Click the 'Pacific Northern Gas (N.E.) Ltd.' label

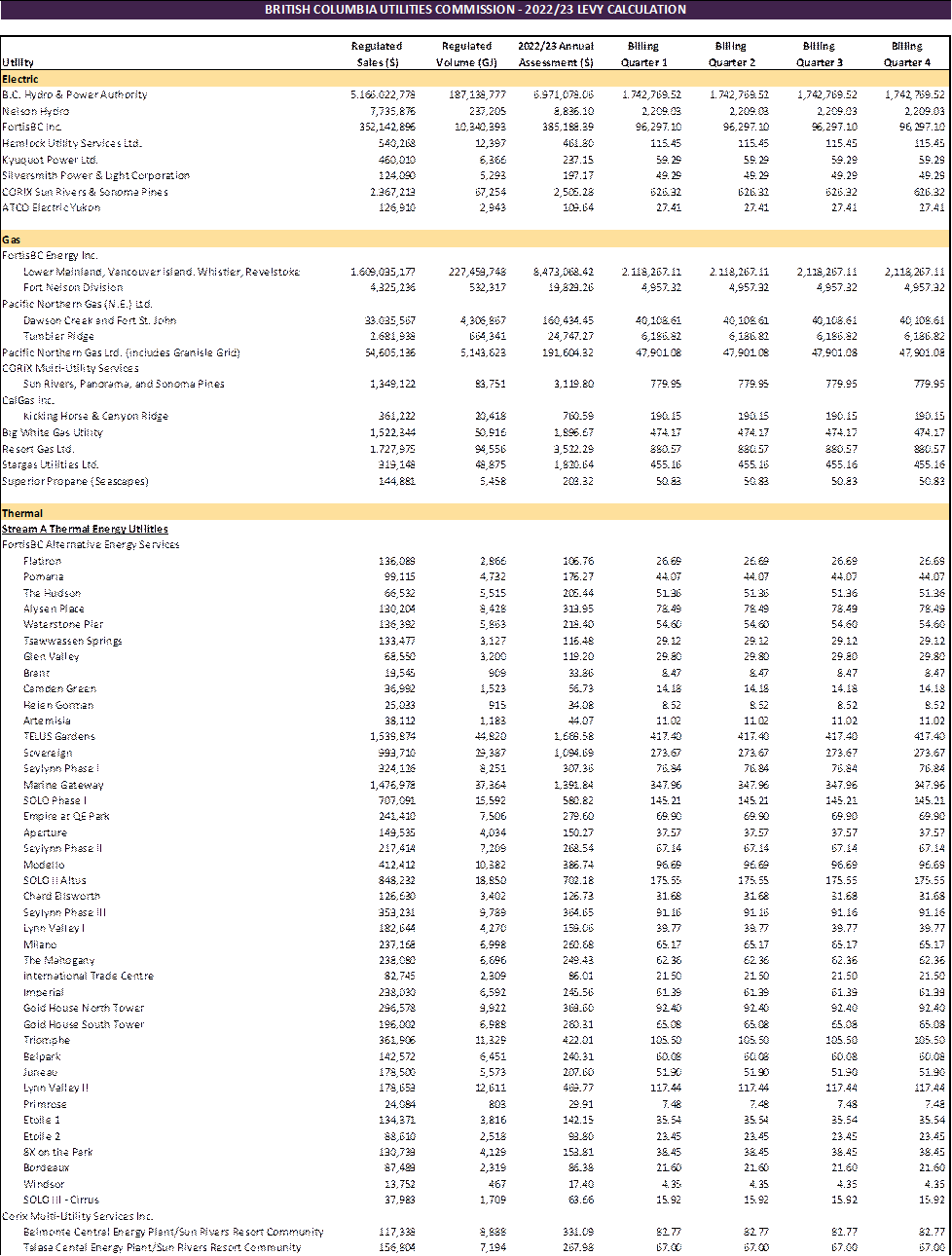click(x=77, y=304)
